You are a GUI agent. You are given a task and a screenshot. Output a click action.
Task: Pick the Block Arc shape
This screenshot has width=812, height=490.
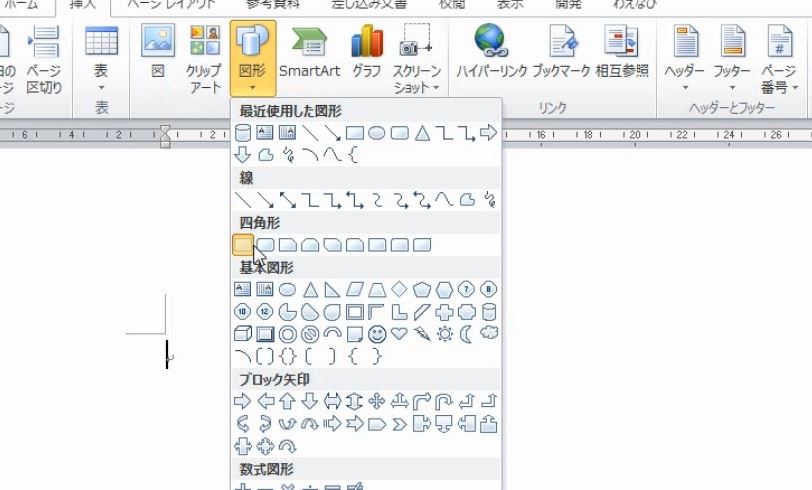click(x=332, y=333)
